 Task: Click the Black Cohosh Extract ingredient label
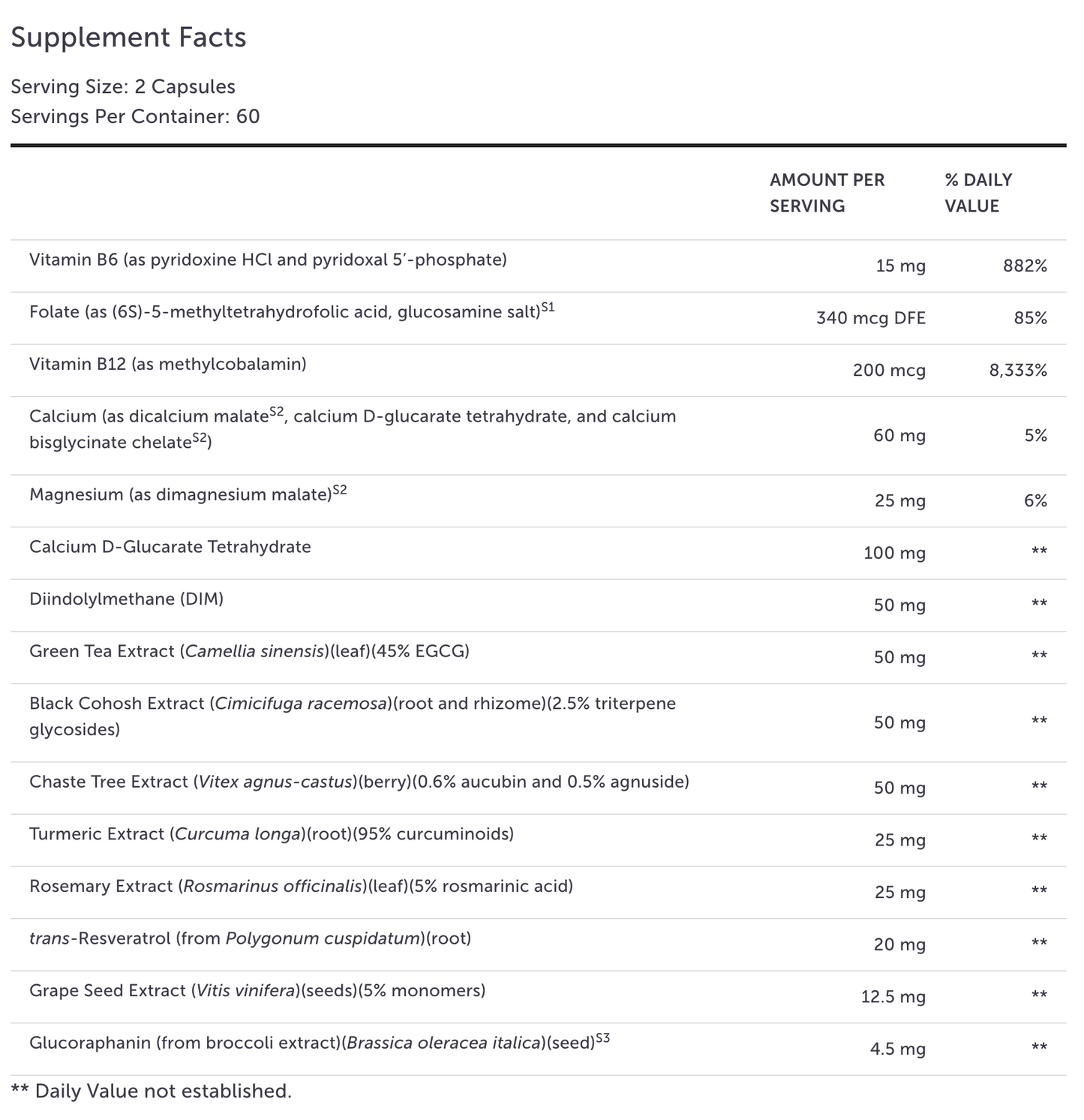pos(353,716)
